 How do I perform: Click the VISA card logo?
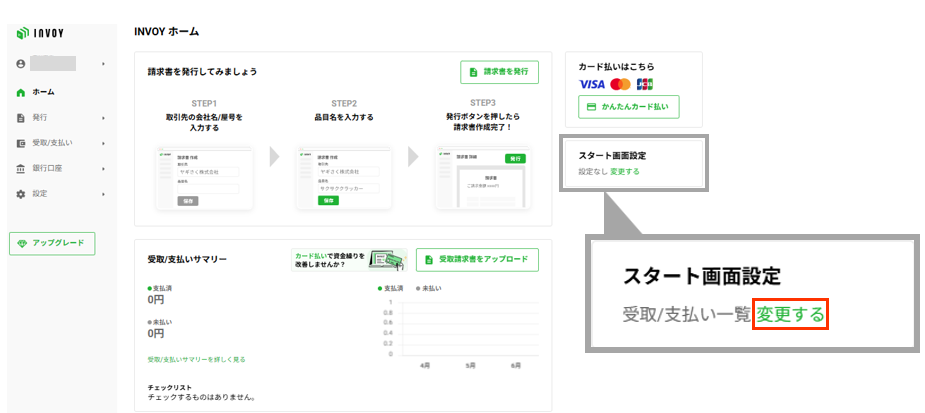592,84
